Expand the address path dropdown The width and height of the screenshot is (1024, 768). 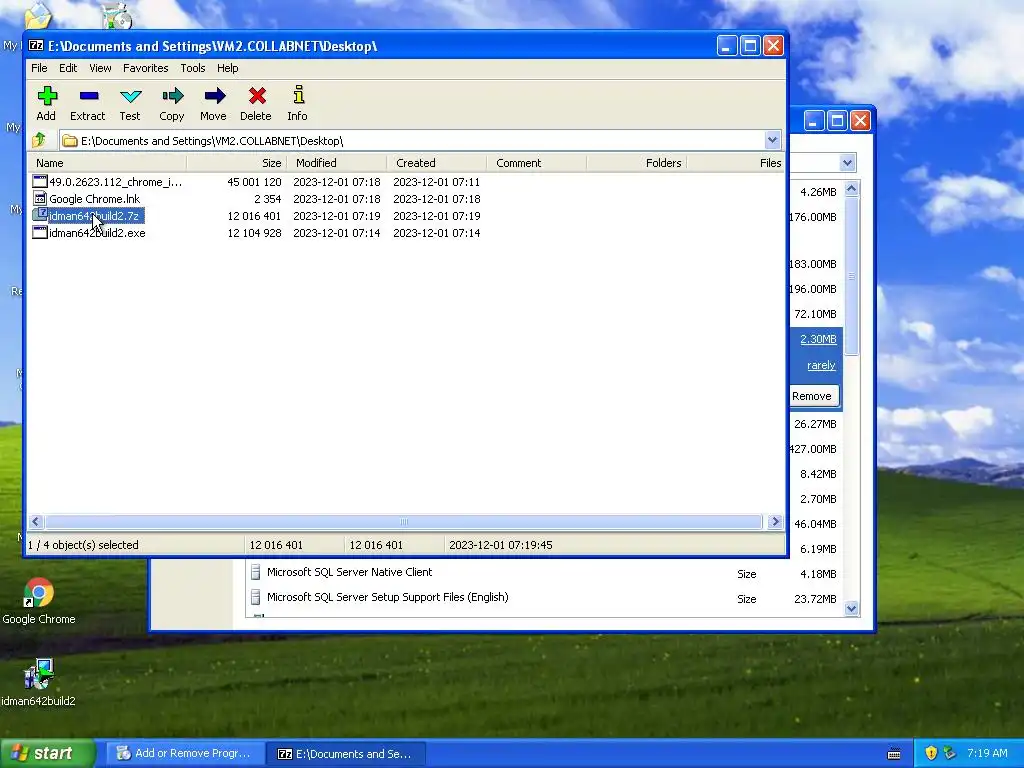pos(773,140)
